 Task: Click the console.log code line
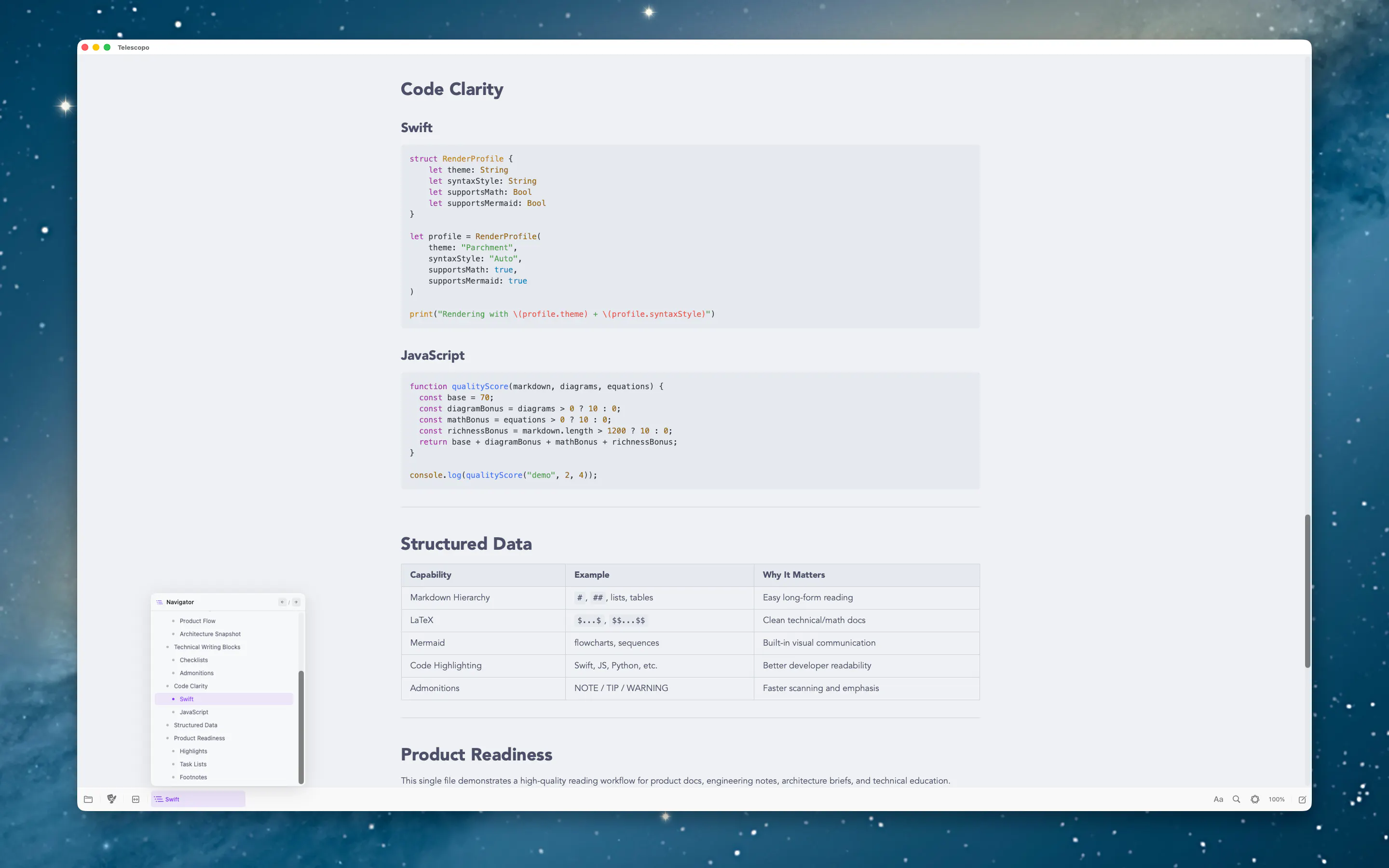click(x=503, y=475)
